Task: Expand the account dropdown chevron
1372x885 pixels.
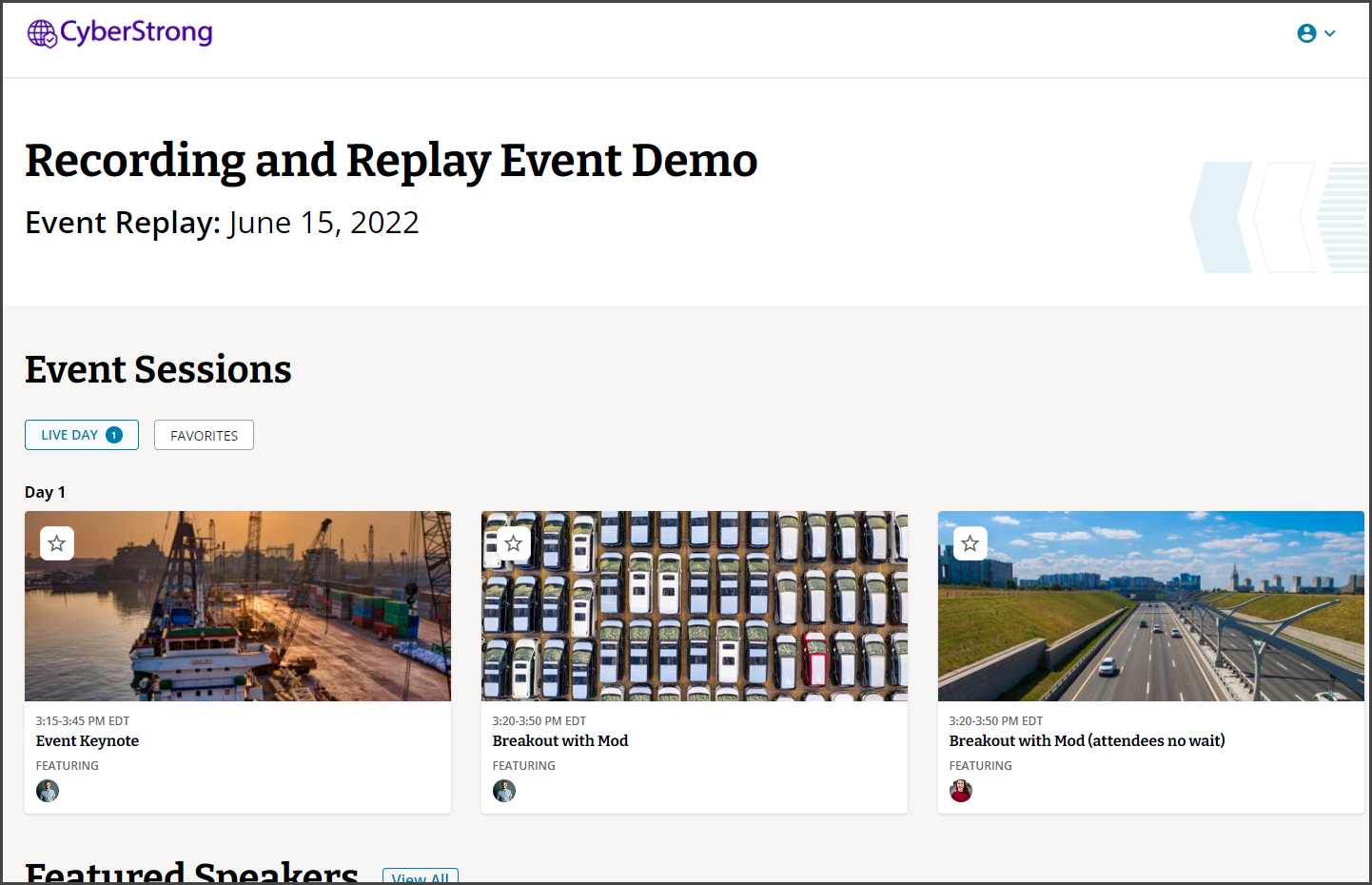Action: (1330, 33)
